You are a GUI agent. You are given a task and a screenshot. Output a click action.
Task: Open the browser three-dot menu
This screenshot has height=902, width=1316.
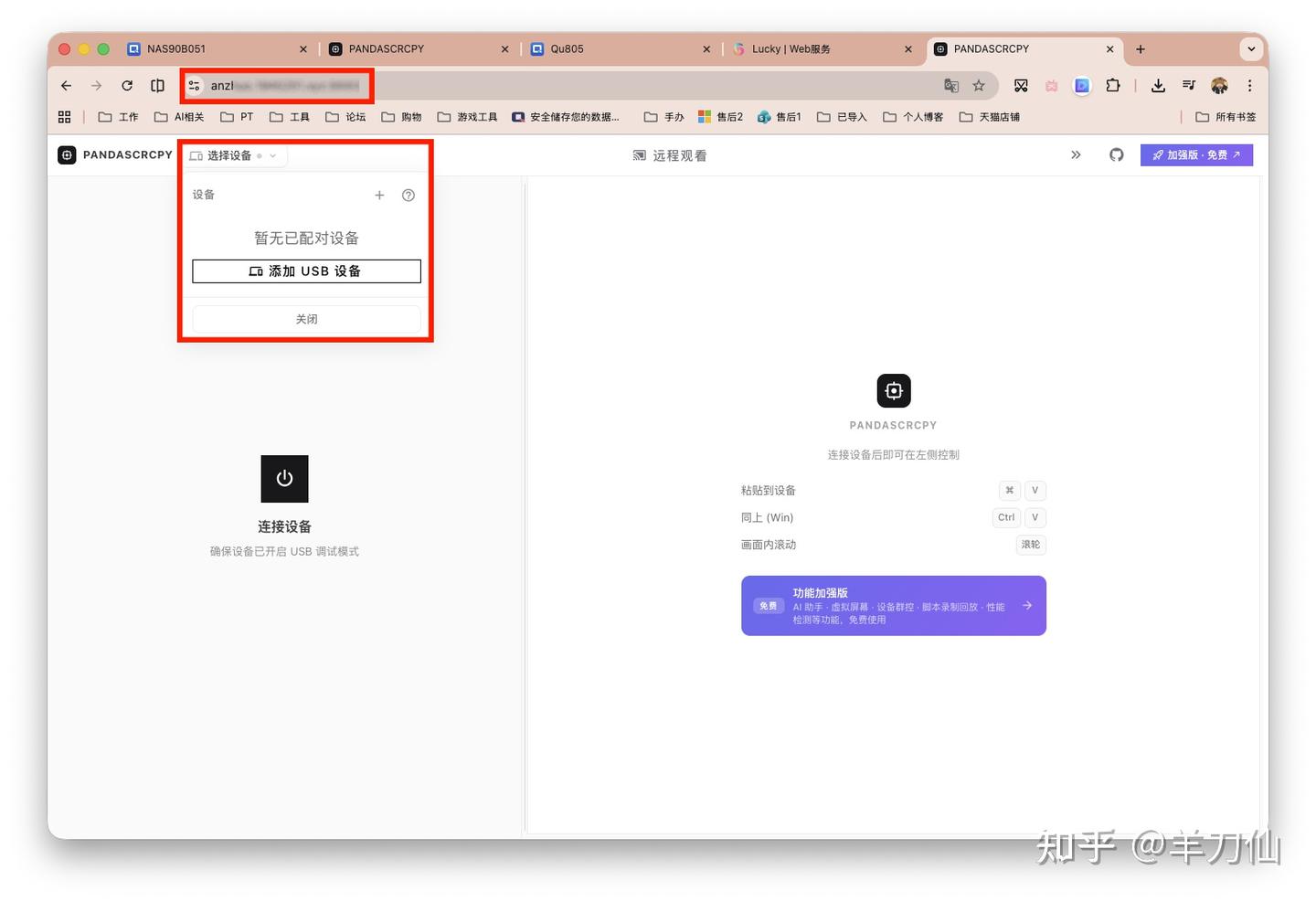point(1249,86)
